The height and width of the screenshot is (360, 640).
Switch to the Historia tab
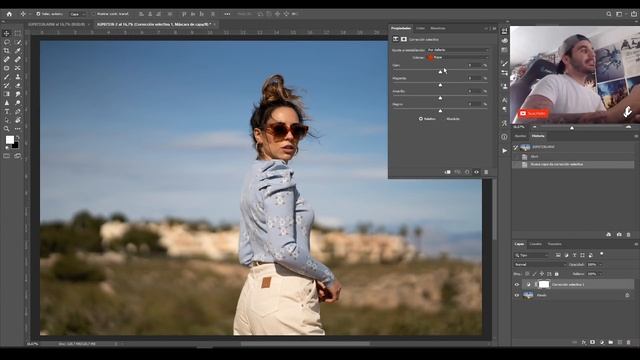click(538, 136)
